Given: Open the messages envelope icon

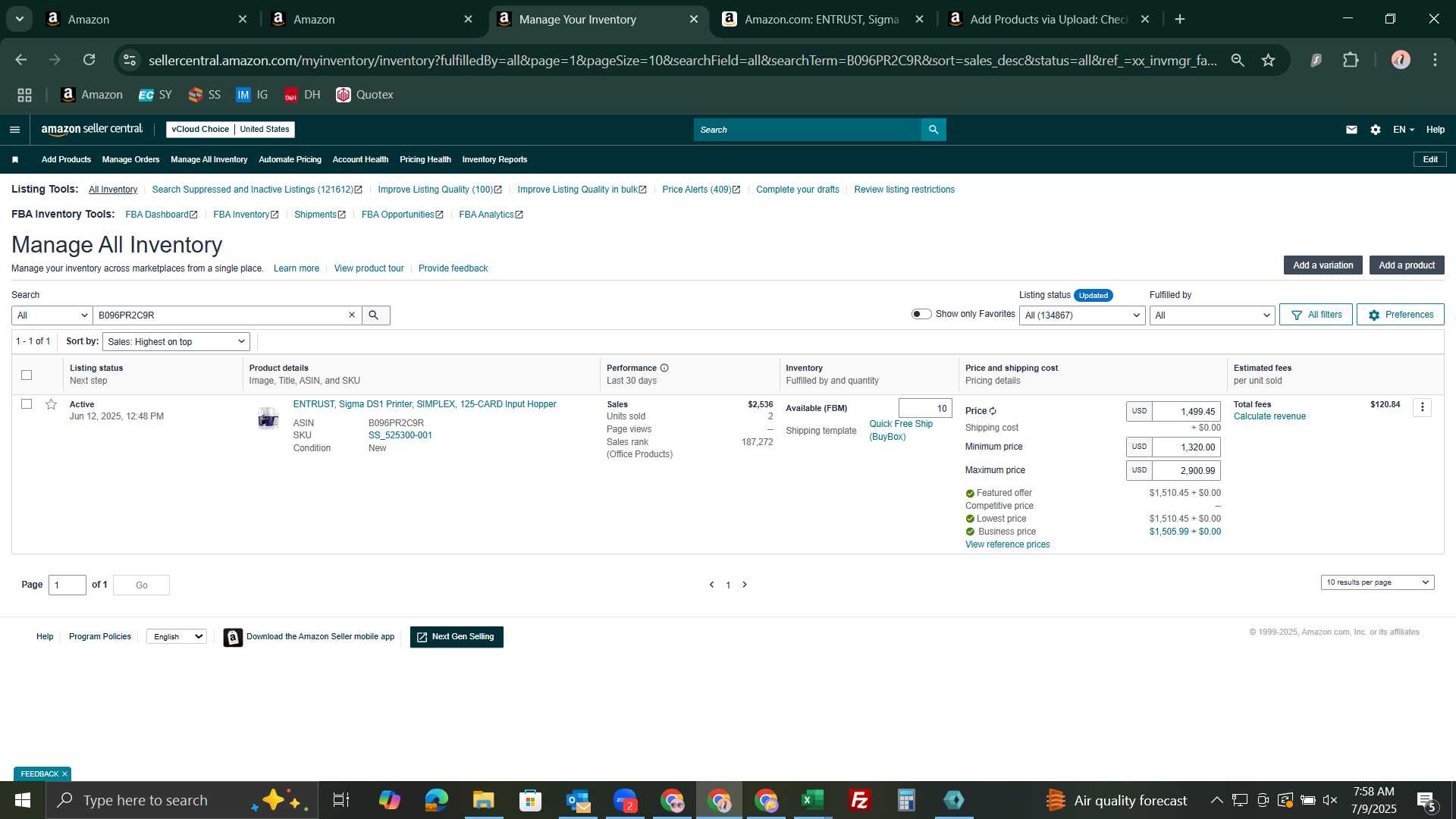Looking at the screenshot, I should pyautogui.click(x=1351, y=130).
